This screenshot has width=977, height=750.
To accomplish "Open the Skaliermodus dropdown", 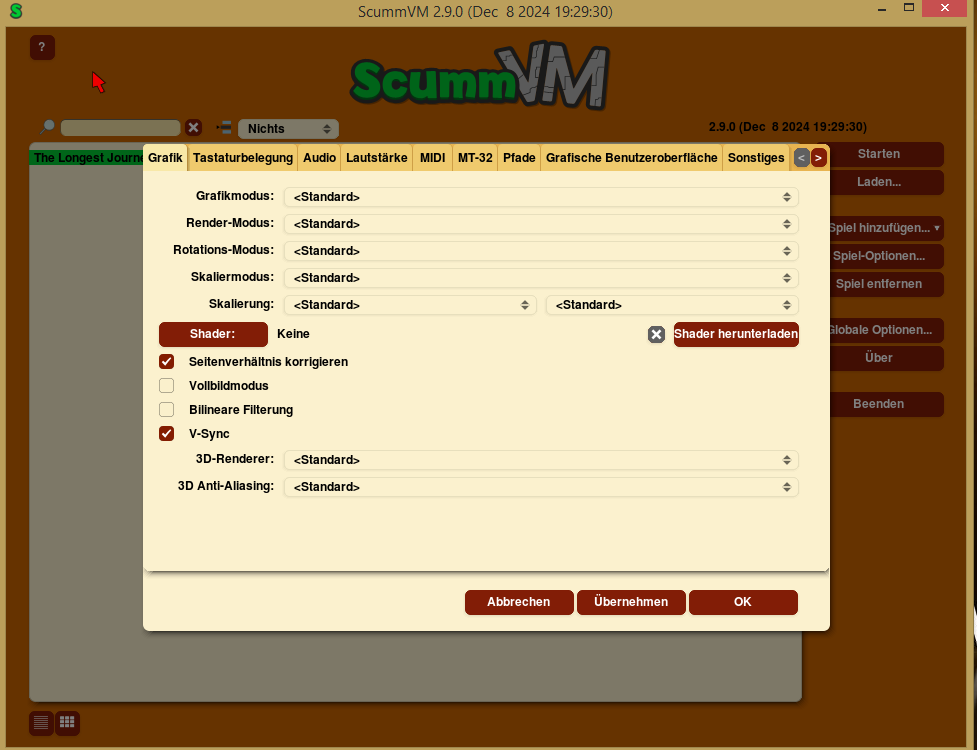I will 541,278.
